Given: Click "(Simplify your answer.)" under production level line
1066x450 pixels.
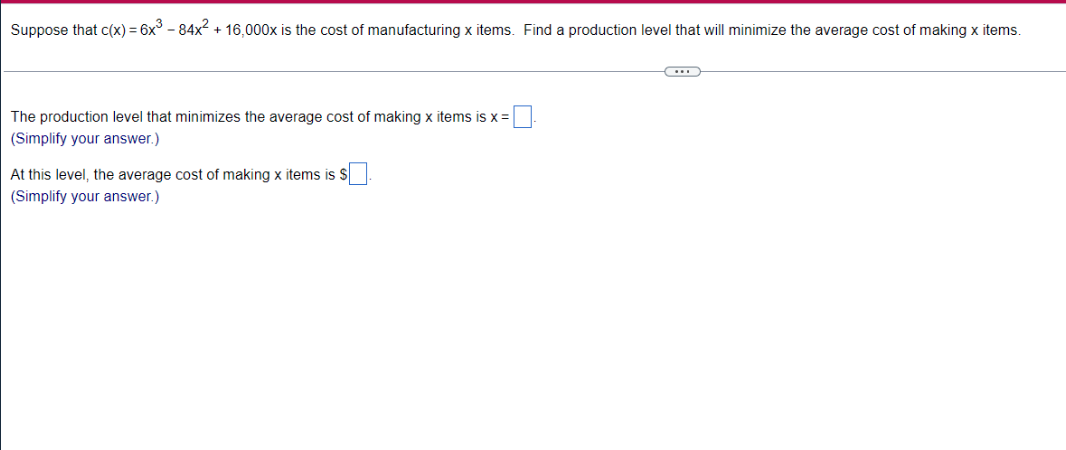Looking at the screenshot, I should click(85, 139).
